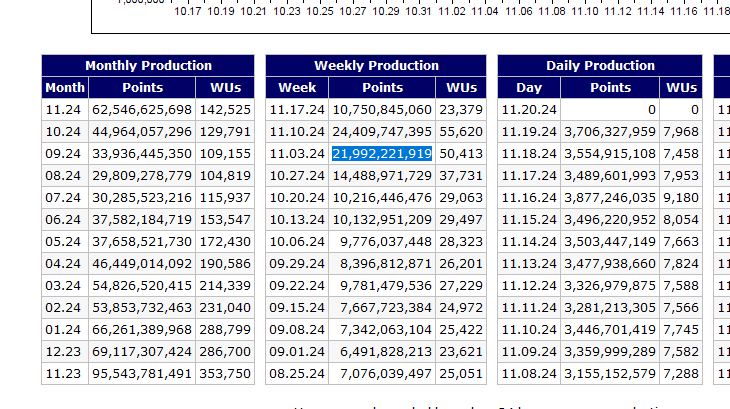Click week cell 10.20.24
This screenshot has height=409, width=730.
[297, 198]
